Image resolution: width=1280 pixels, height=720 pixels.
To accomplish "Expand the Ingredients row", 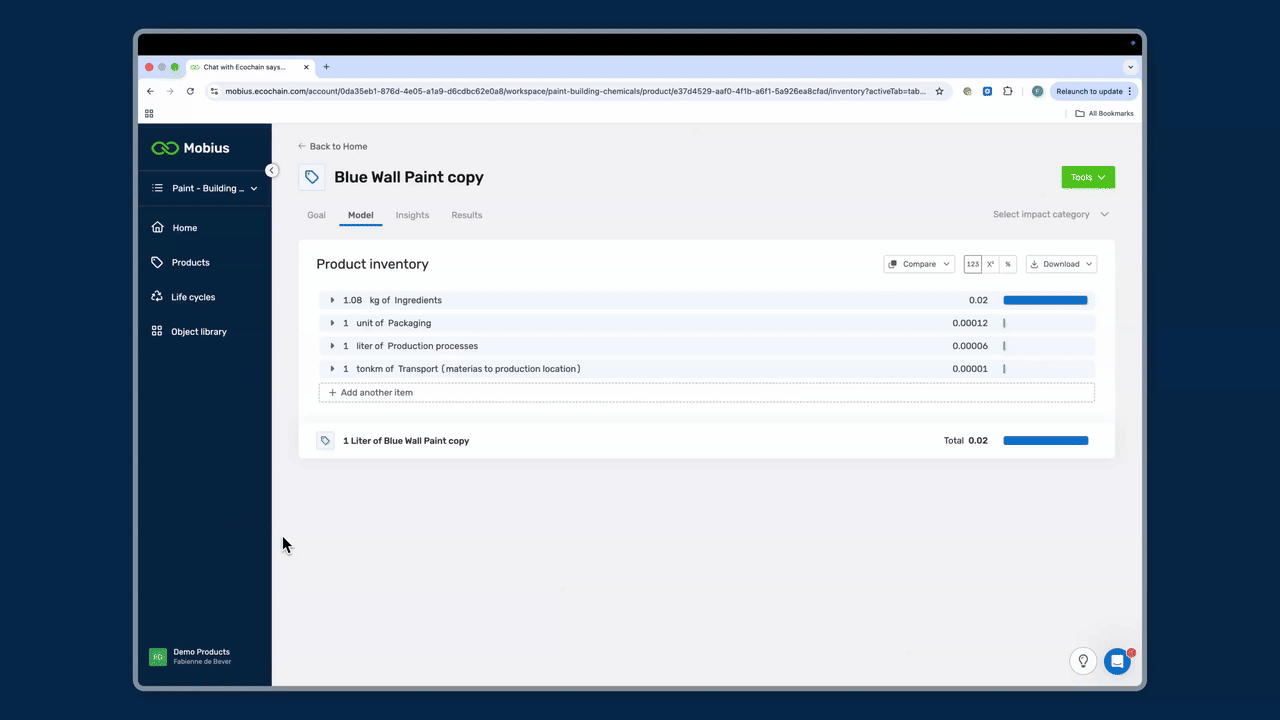I will click(332, 300).
